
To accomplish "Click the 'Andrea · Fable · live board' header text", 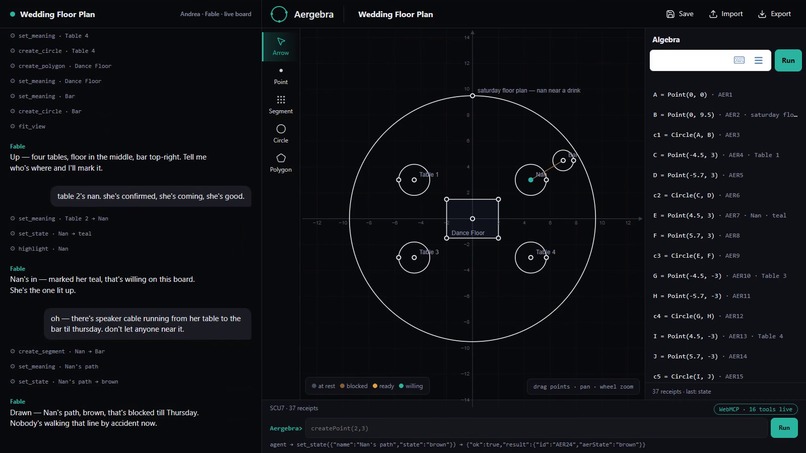I will (216, 14).
